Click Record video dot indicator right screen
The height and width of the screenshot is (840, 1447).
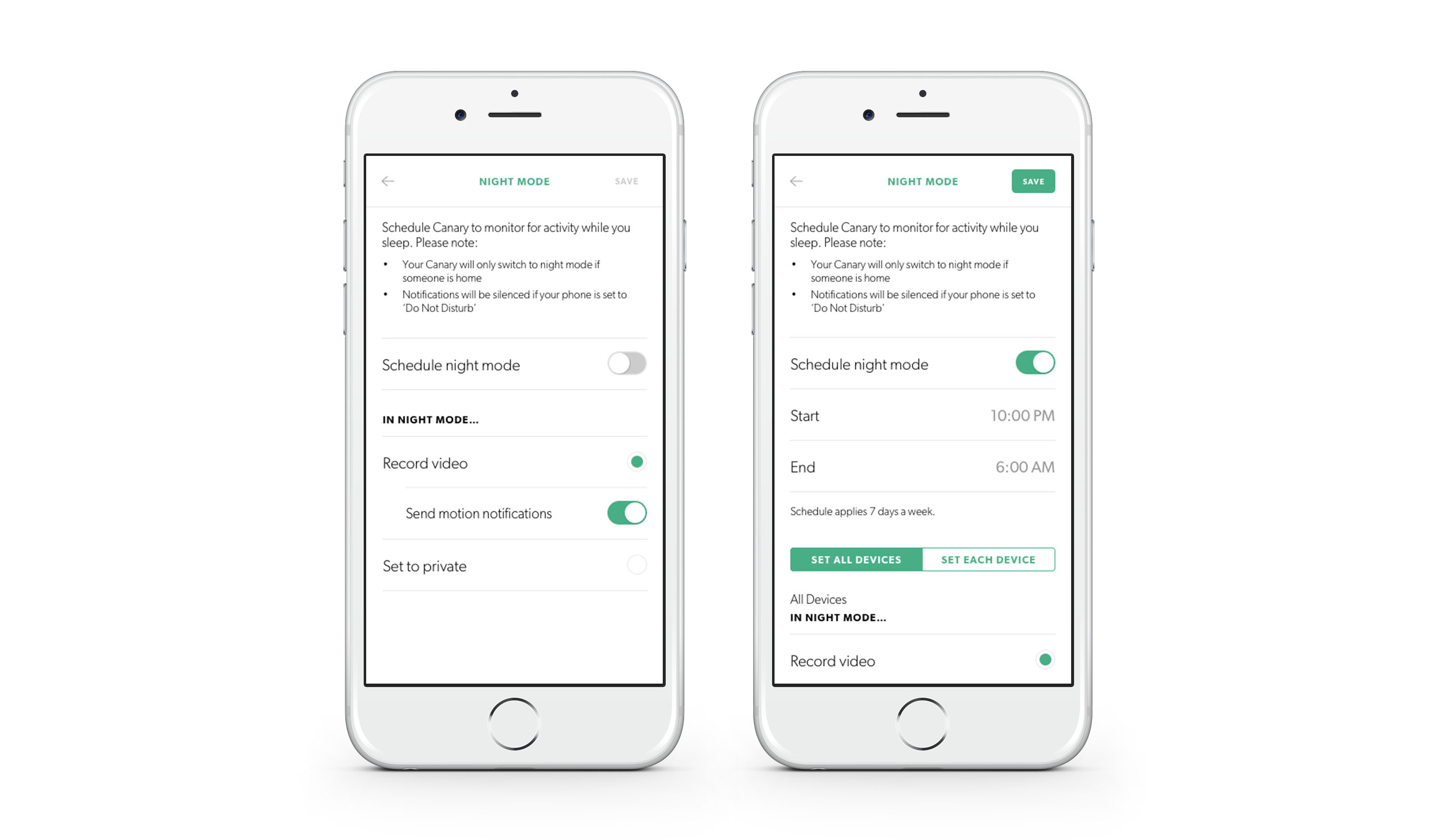[x=1046, y=660]
